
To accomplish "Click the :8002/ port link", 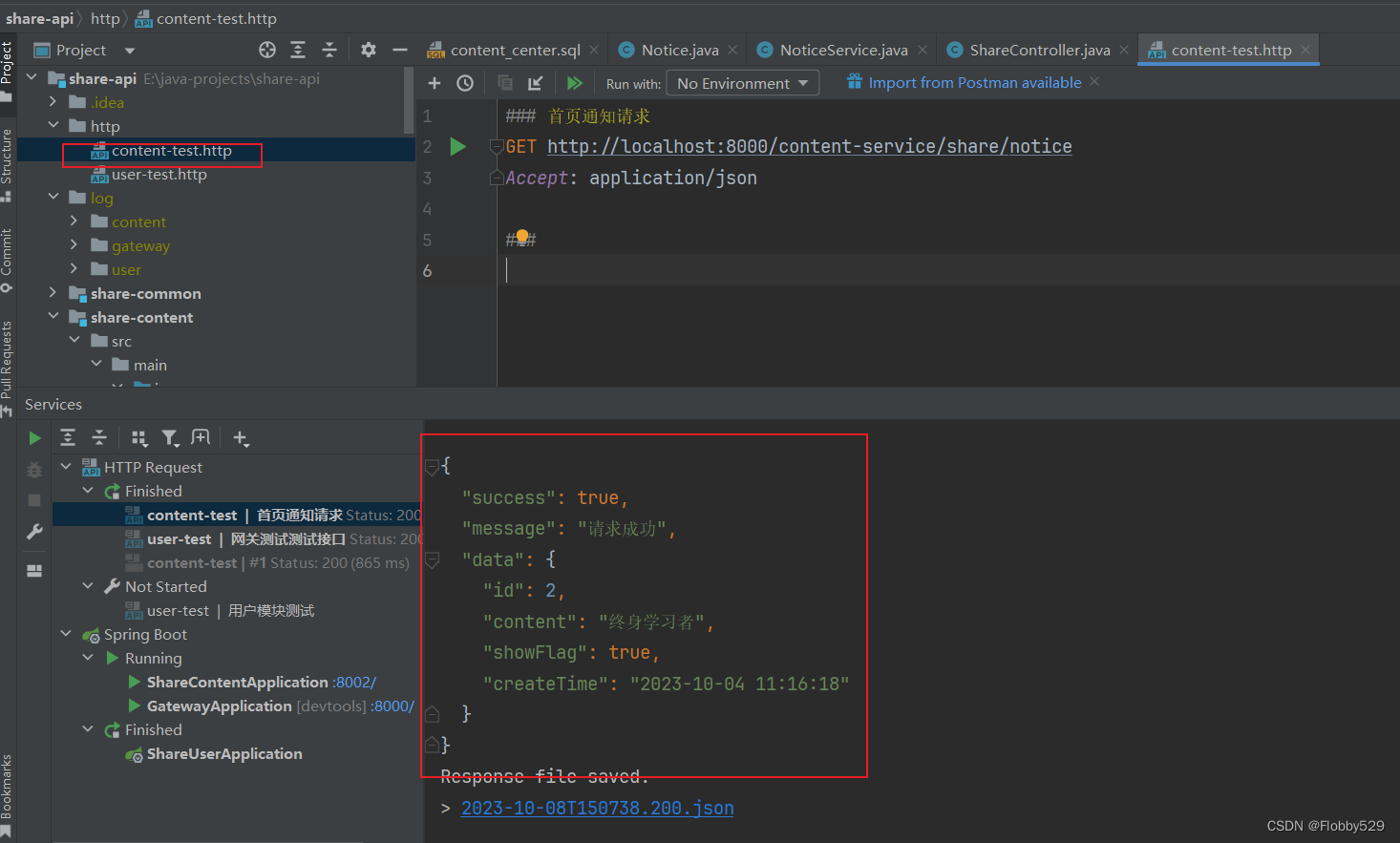I will pos(354,682).
